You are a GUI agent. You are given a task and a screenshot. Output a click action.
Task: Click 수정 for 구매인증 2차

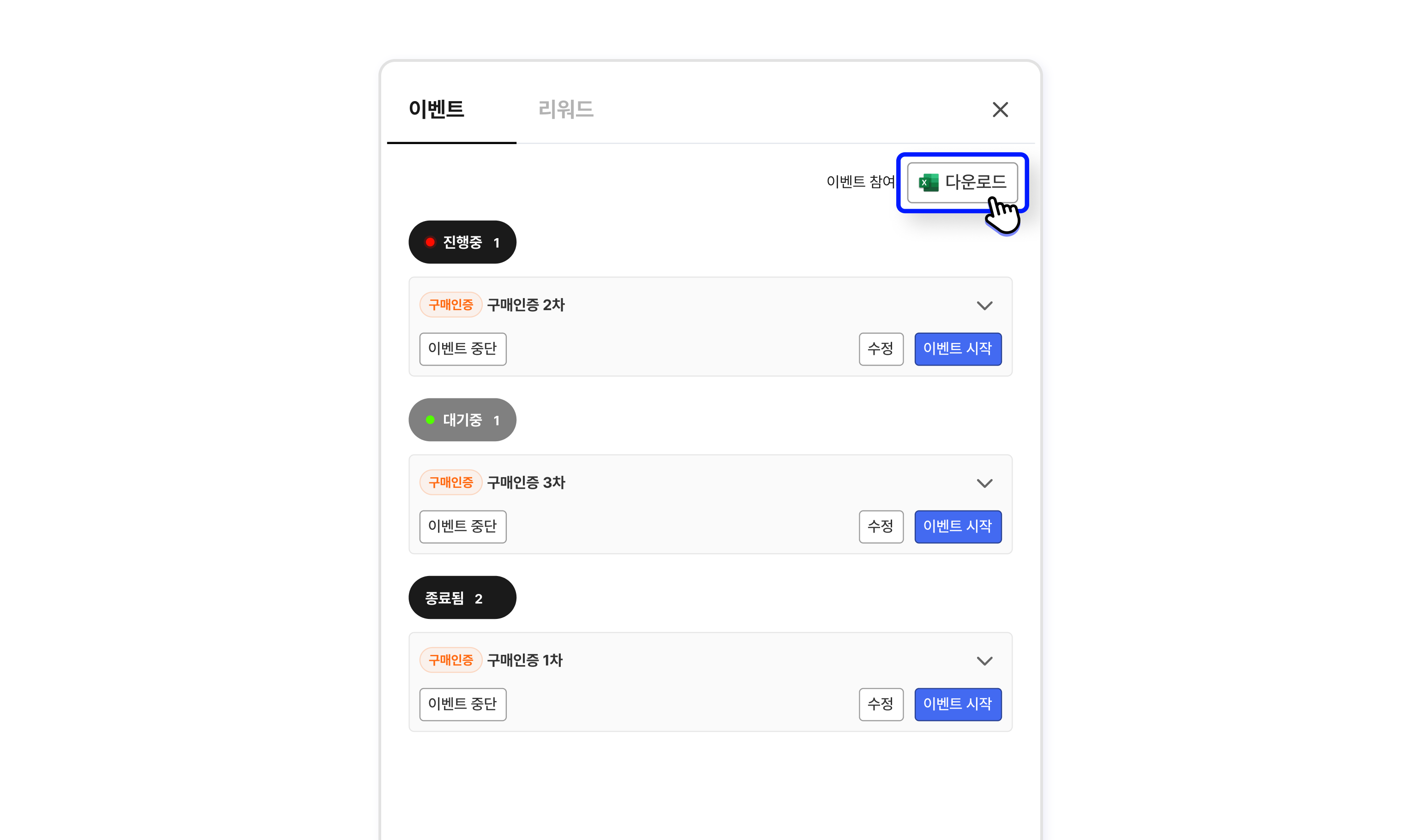coord(881,348)
